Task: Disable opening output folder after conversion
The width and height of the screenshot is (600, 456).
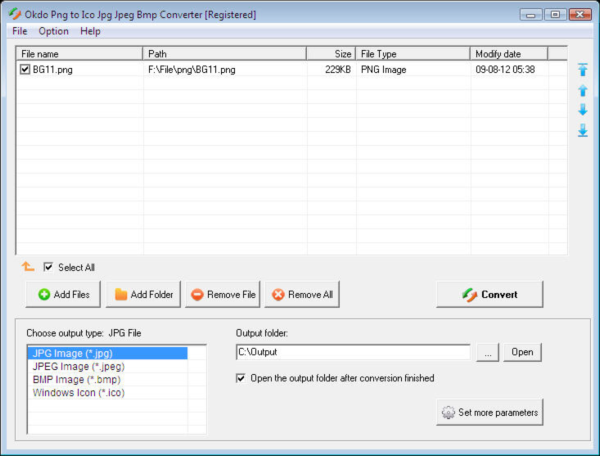Action: (240, 378)
